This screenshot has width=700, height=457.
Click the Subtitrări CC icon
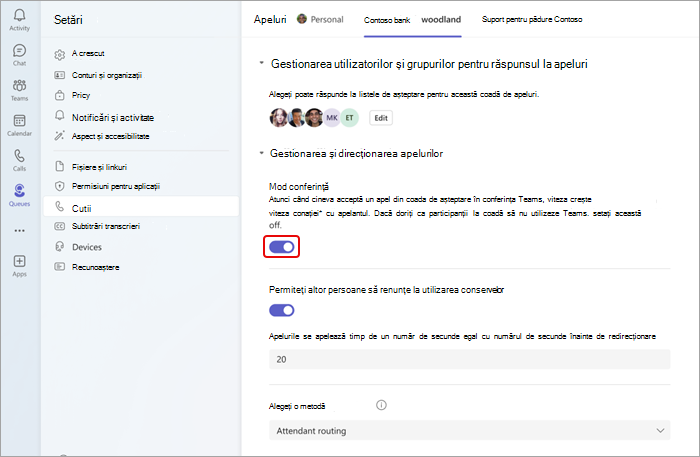click(59, 226)
